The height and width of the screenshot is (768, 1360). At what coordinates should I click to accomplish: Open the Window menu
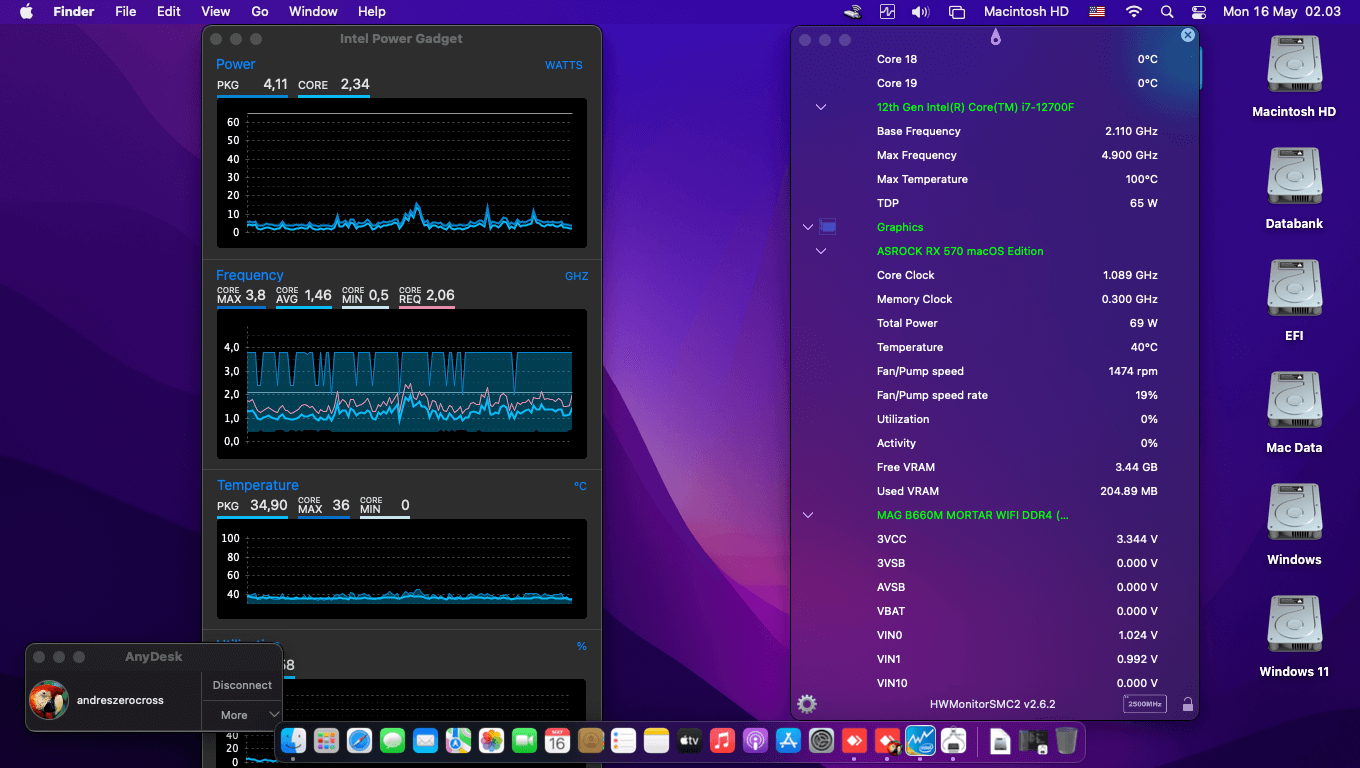(313, 12)
